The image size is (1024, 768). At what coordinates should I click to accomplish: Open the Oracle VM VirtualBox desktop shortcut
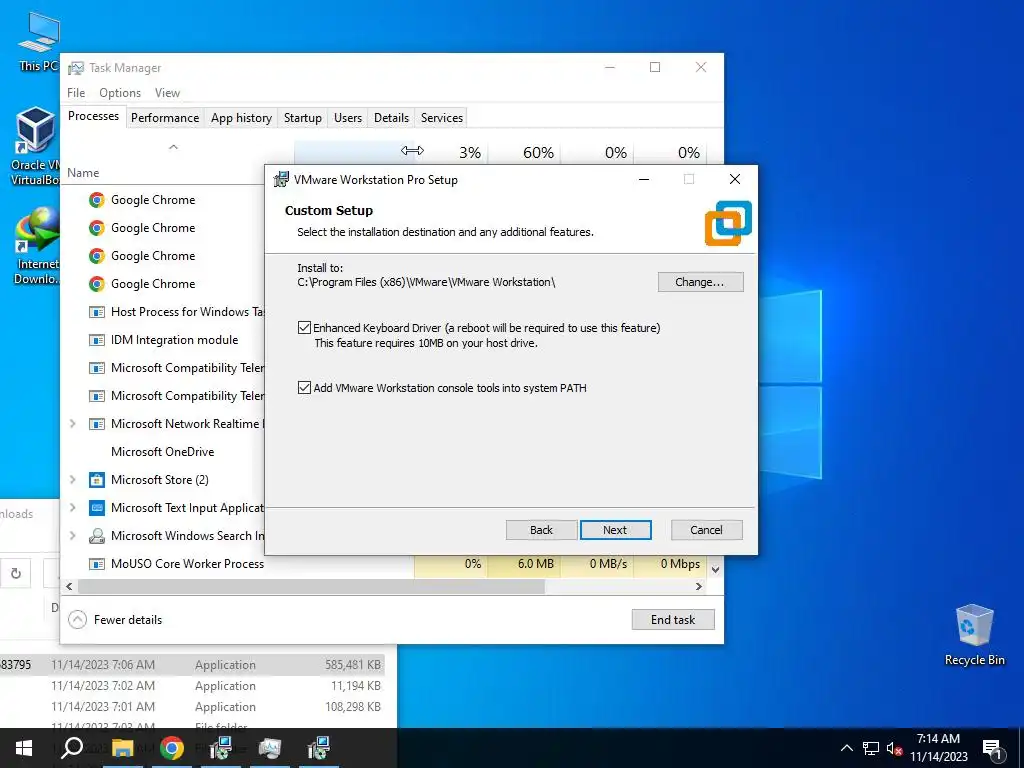pyautogui.click(x=33, y=146)
